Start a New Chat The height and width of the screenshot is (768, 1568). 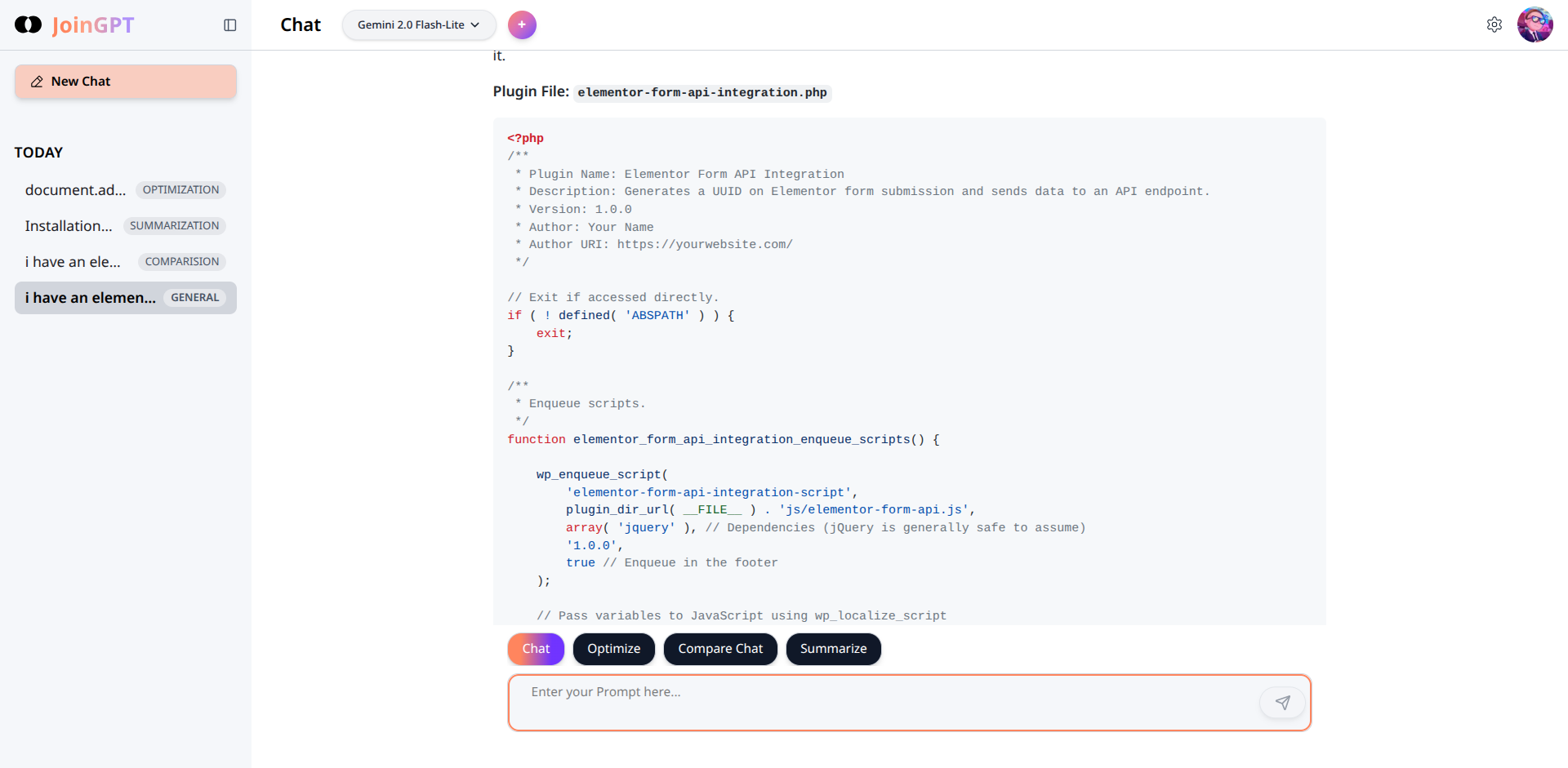pos(126,82)
